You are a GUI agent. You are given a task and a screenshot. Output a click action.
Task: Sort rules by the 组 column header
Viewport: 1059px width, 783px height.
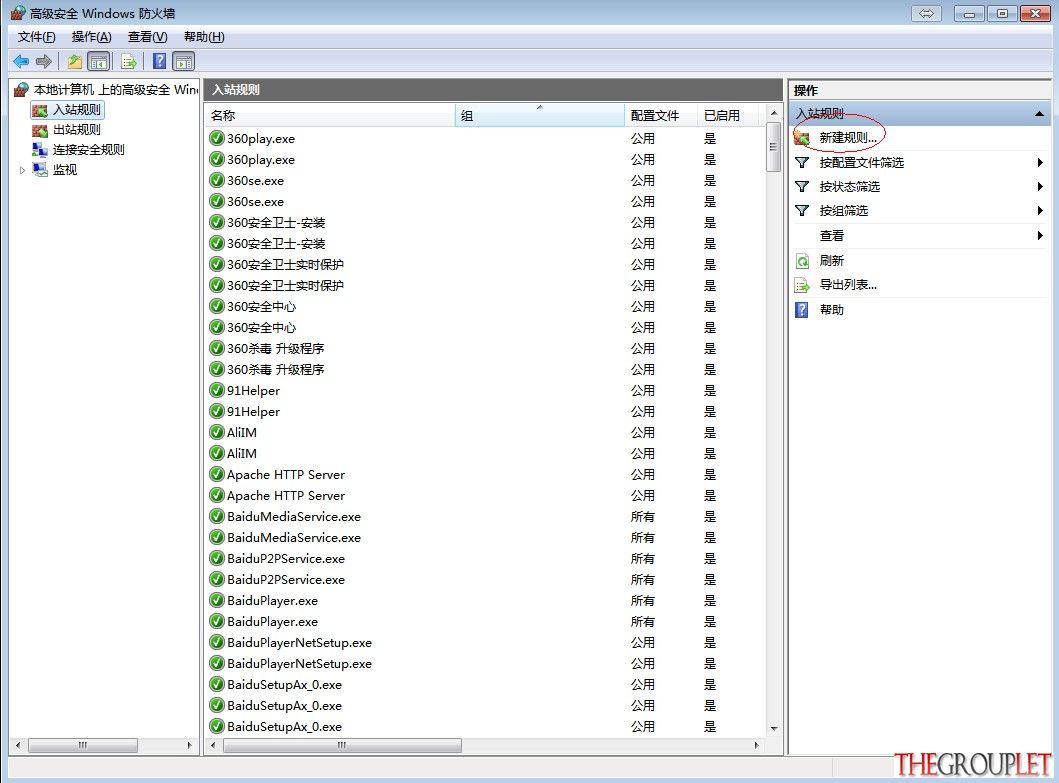coord(540,116)
